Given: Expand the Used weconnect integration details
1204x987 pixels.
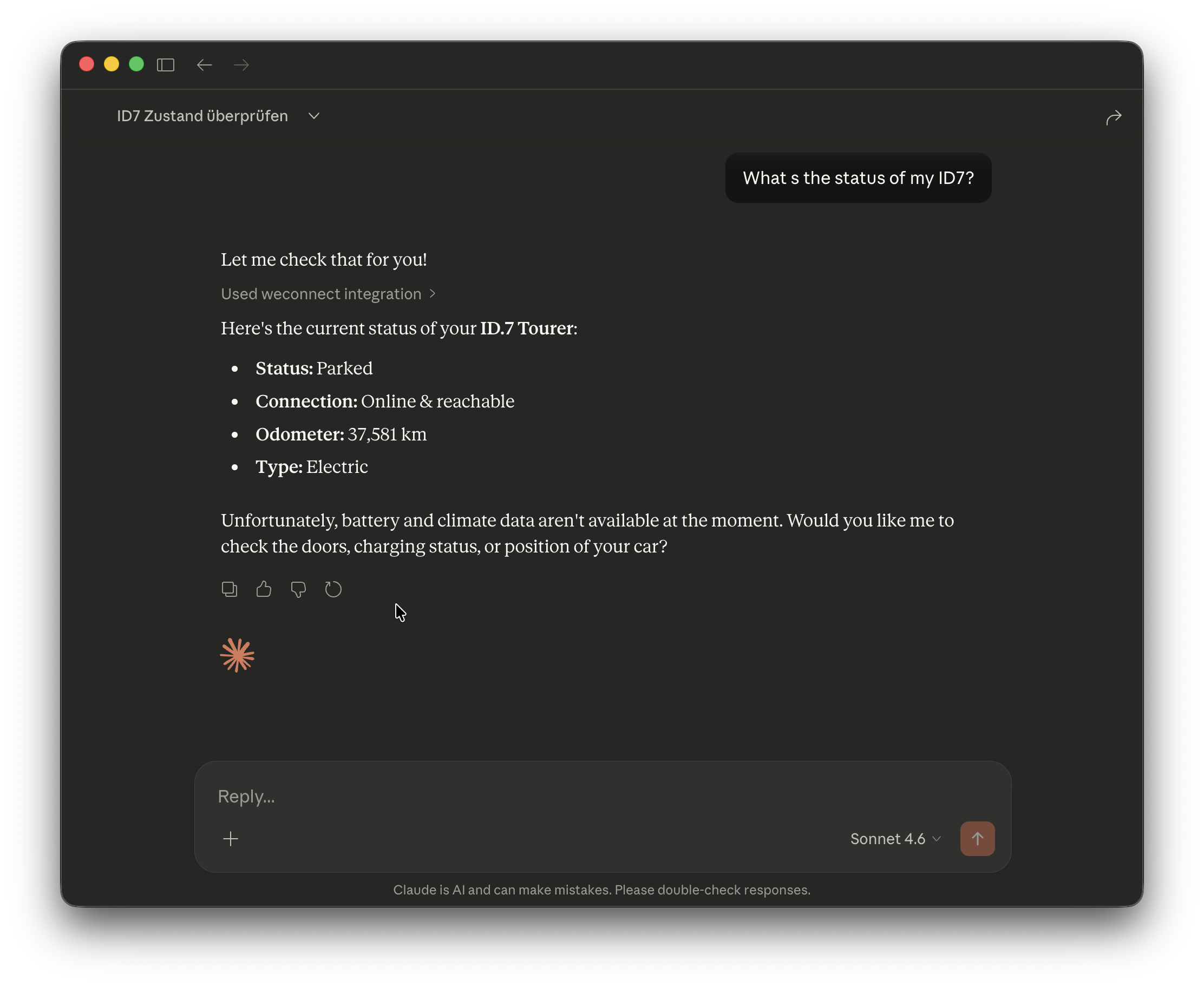Looking at the screenshot, I should pyautogui.click(x=328, y=294).
